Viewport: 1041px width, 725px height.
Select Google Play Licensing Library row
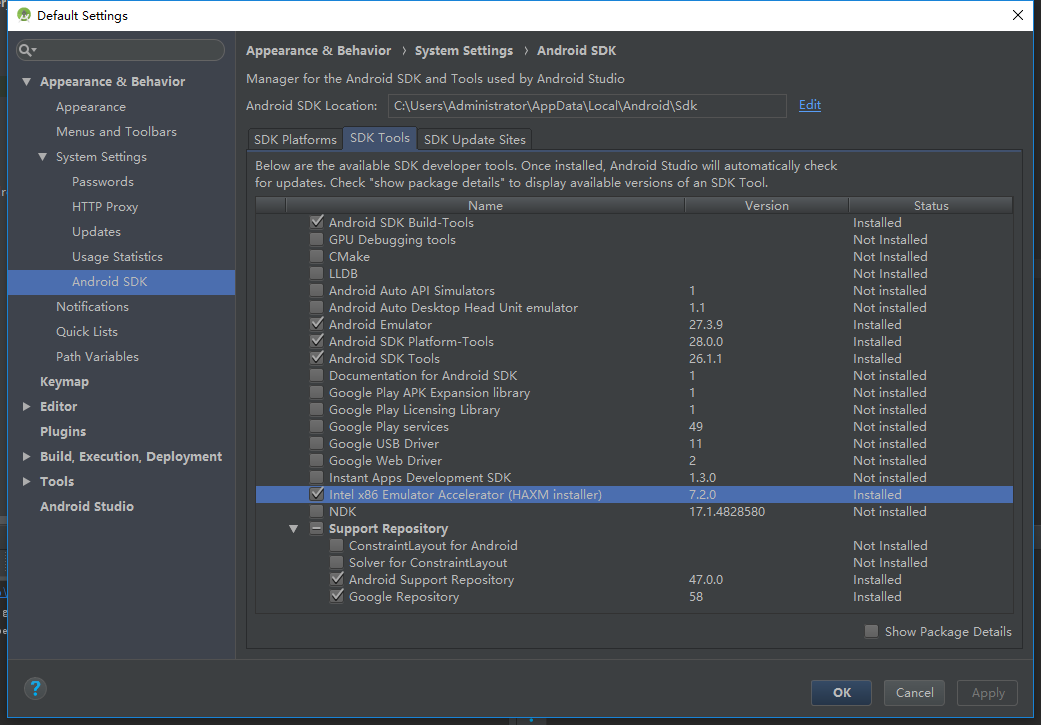[634, 410]
